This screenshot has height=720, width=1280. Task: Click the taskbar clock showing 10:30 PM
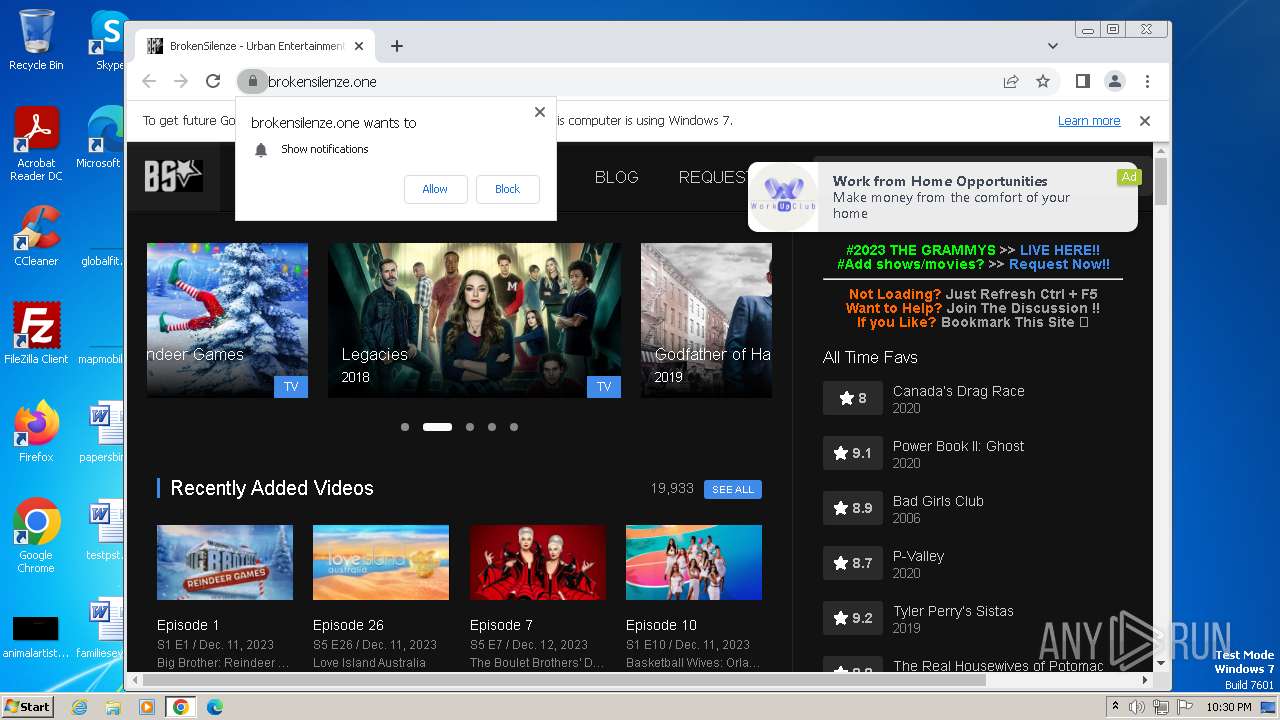[x=1228, y=707]
